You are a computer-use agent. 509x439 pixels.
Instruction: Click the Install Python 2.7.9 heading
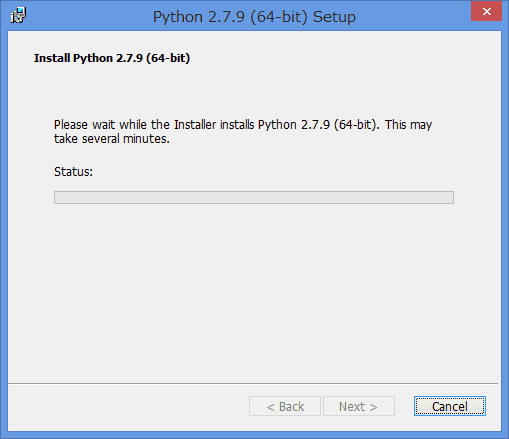(x=112, y=58)
